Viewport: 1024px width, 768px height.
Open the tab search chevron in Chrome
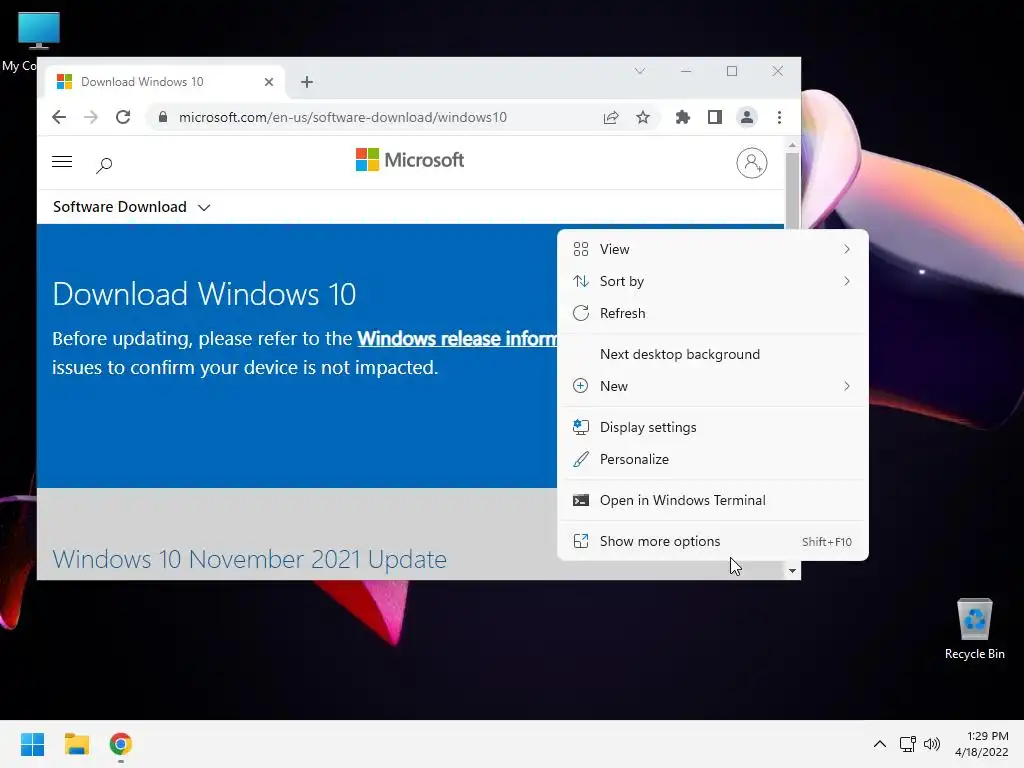pos(639,71)
